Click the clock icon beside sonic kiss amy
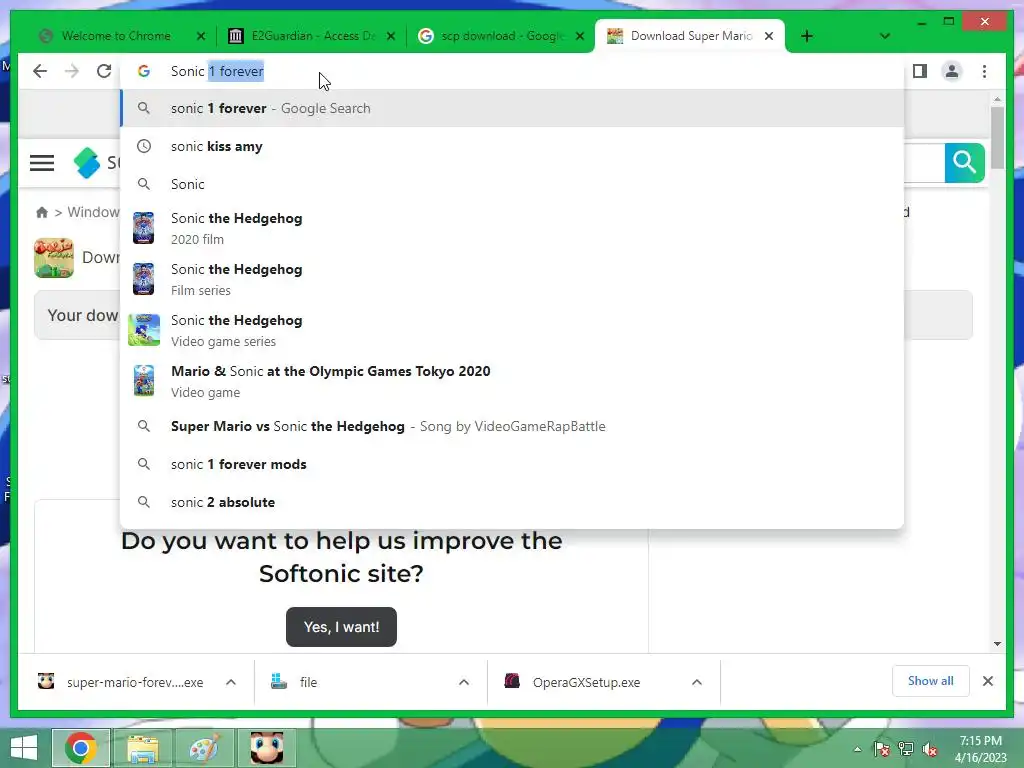Viewport: 1024px width, 768px height. tap(144, 146)
